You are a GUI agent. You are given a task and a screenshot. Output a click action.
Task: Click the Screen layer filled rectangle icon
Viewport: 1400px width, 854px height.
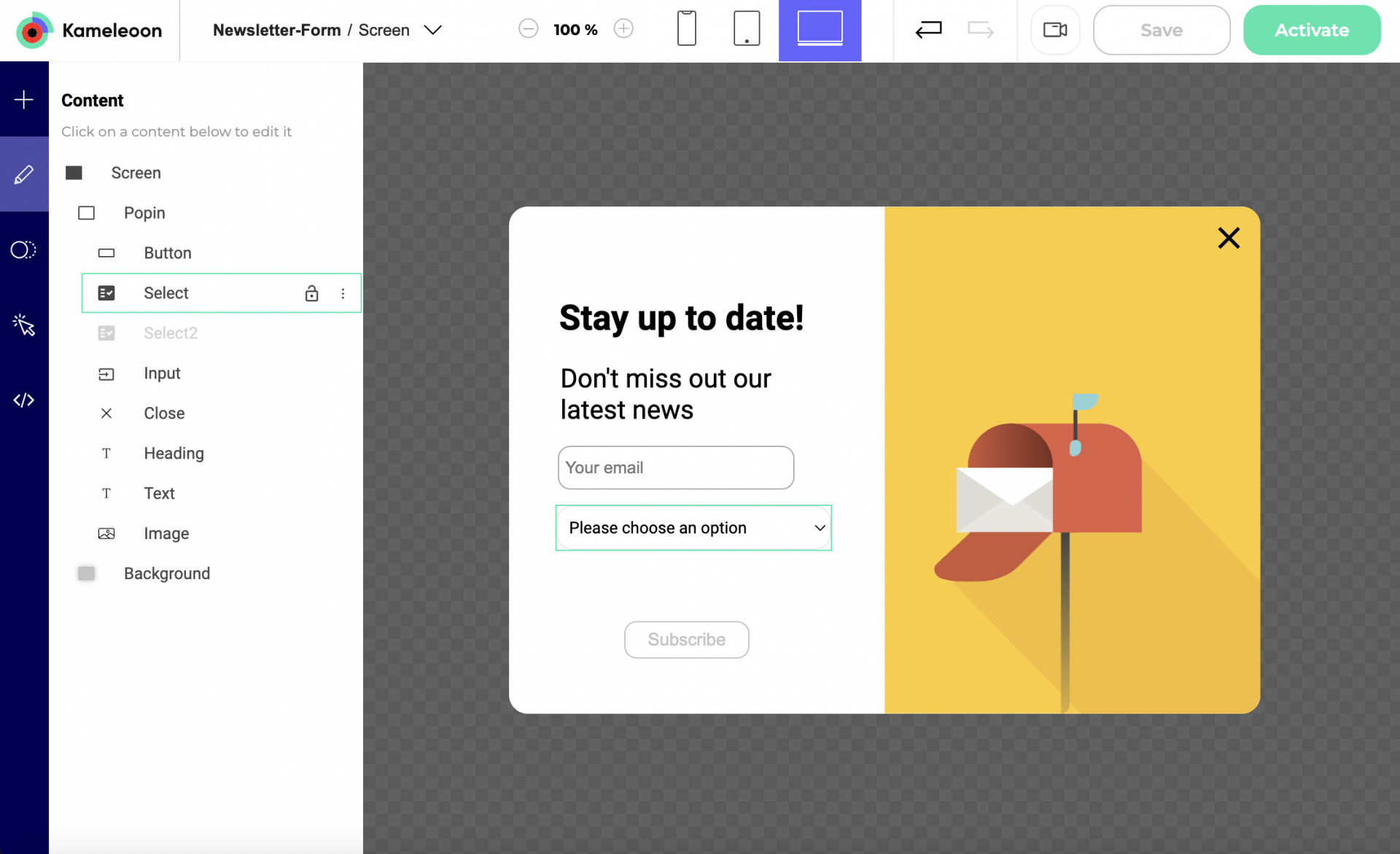tap(74, 173)
